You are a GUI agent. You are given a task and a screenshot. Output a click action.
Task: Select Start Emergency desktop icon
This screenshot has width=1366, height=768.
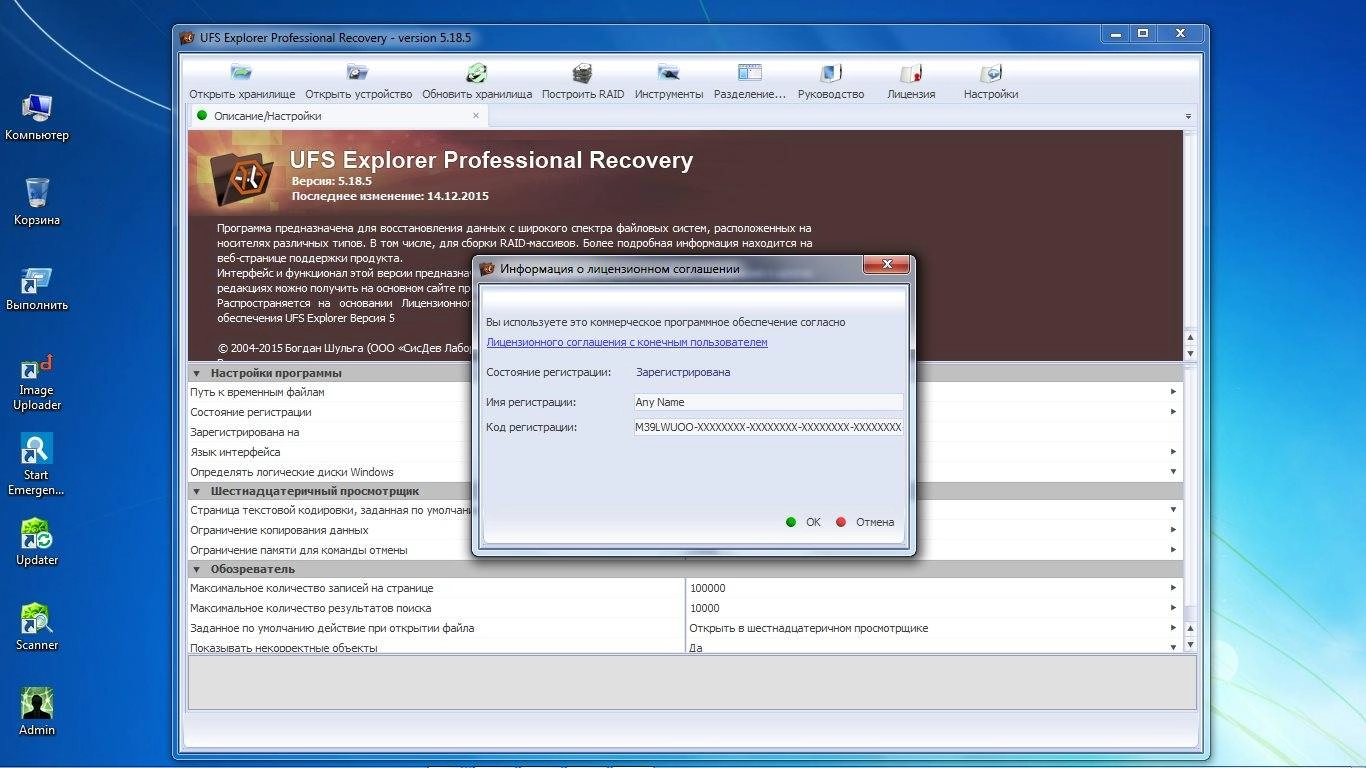point(37,465)
